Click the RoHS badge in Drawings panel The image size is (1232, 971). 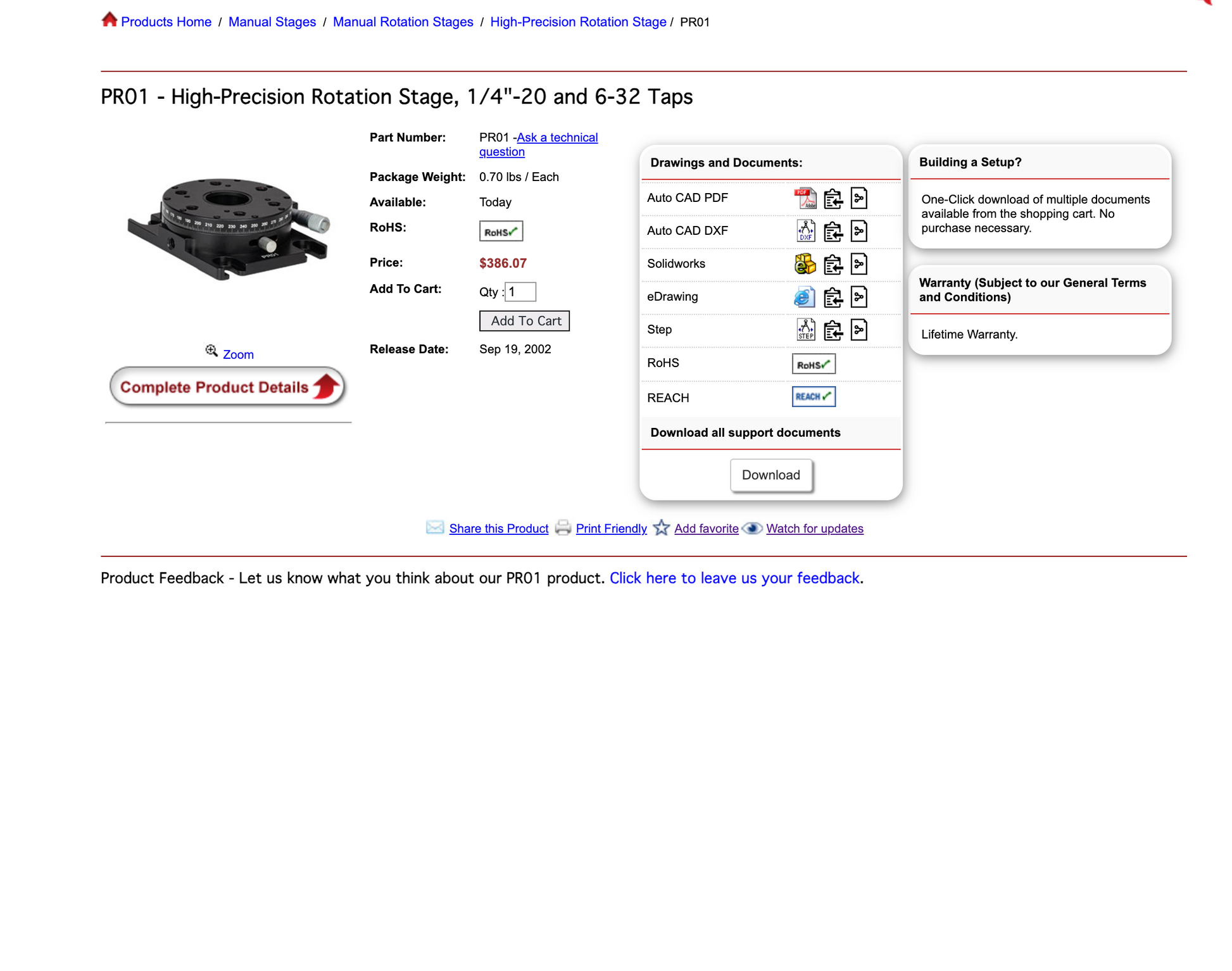pos(814,364)
